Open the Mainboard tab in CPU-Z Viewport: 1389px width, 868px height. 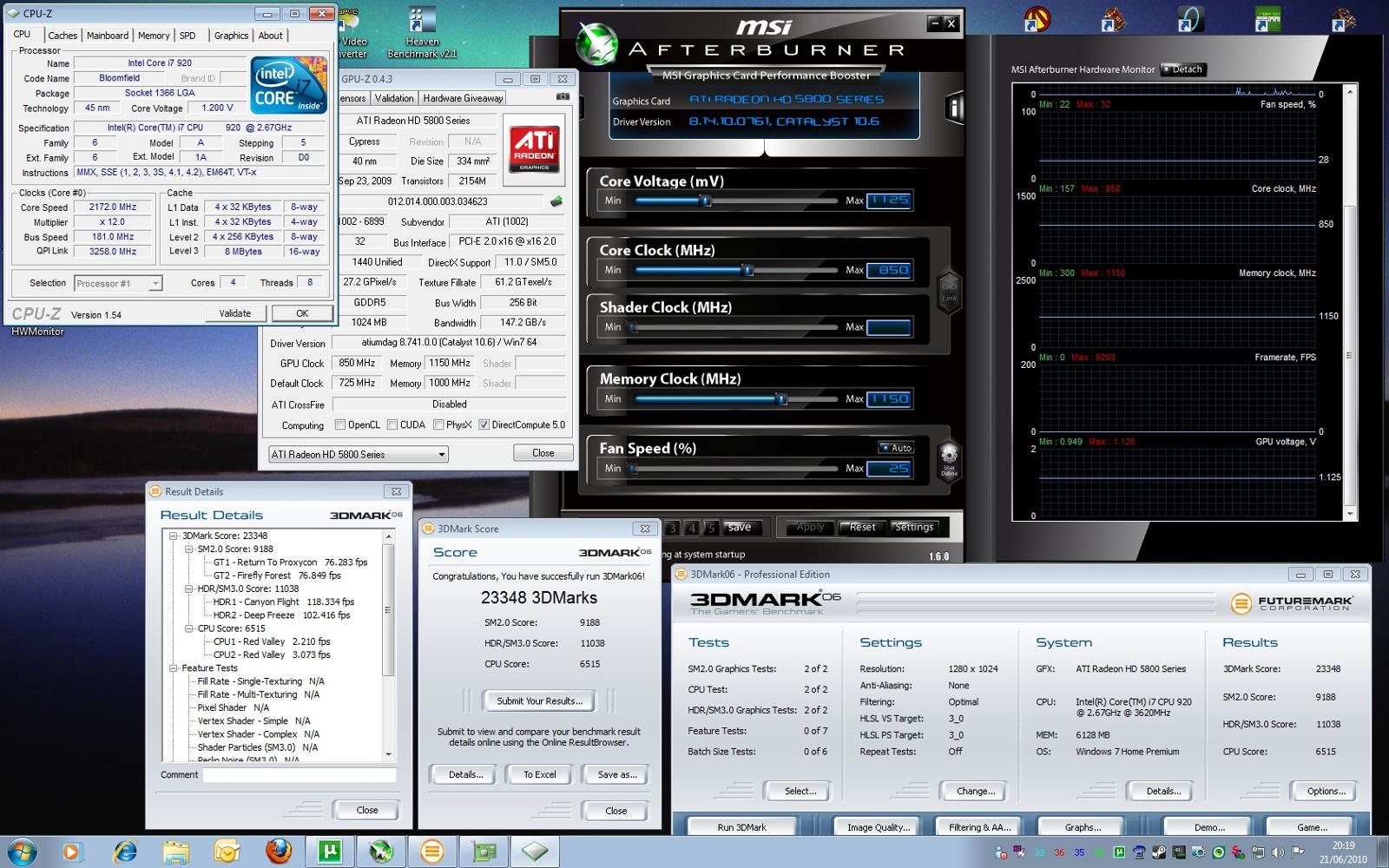108,36
